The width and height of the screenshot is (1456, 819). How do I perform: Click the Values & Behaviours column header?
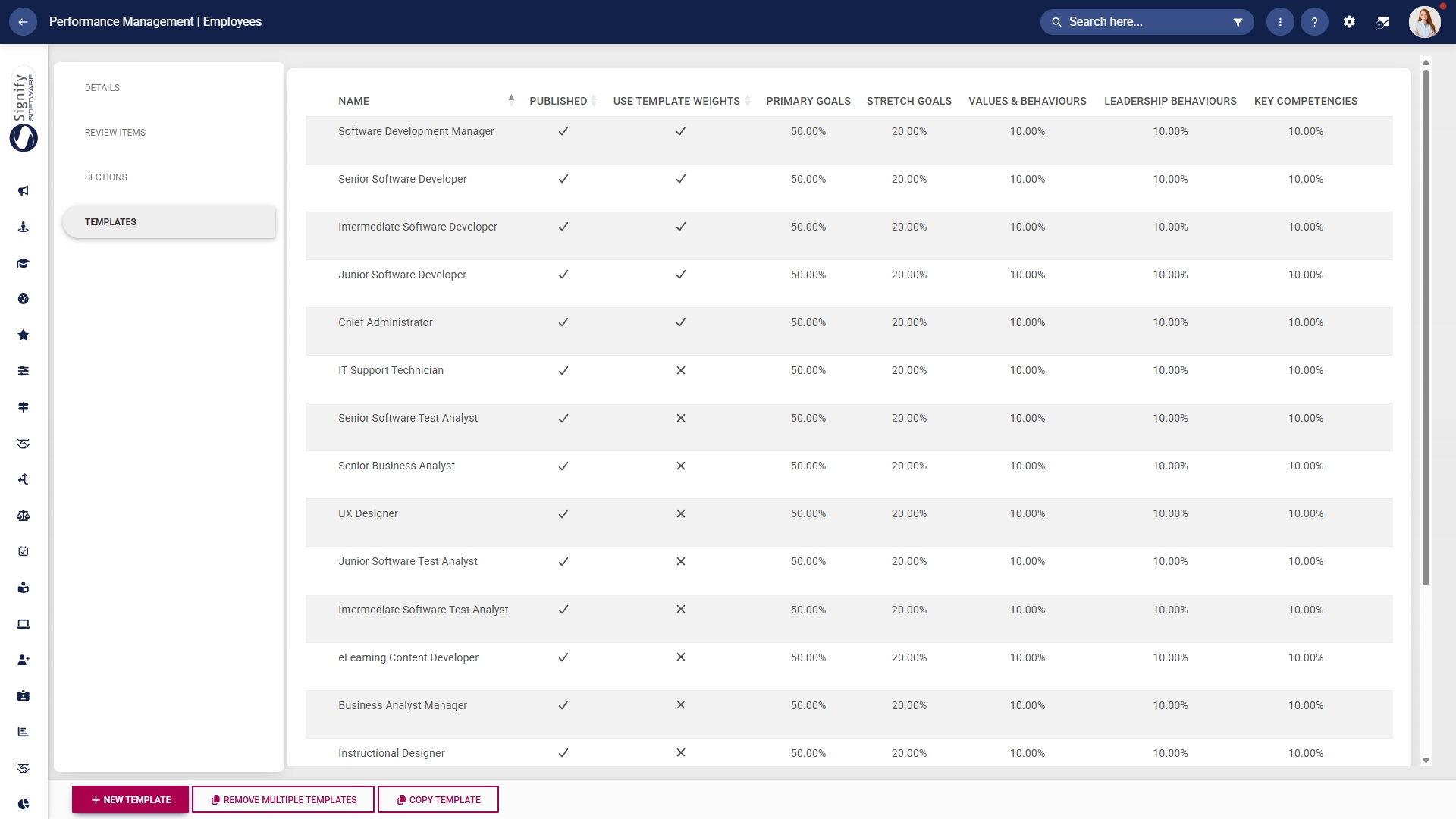click(1028, 101)
